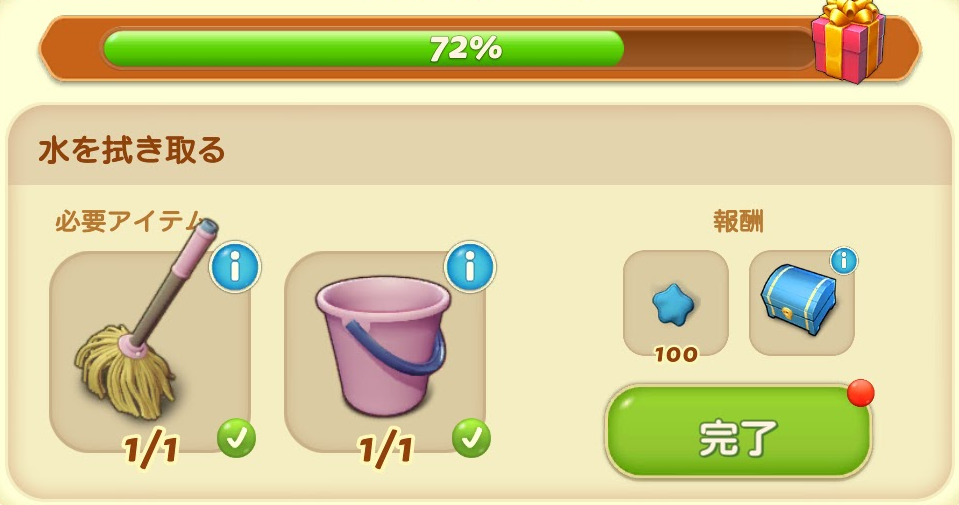
Task: Show info for the bucket item
Action: 470,266
